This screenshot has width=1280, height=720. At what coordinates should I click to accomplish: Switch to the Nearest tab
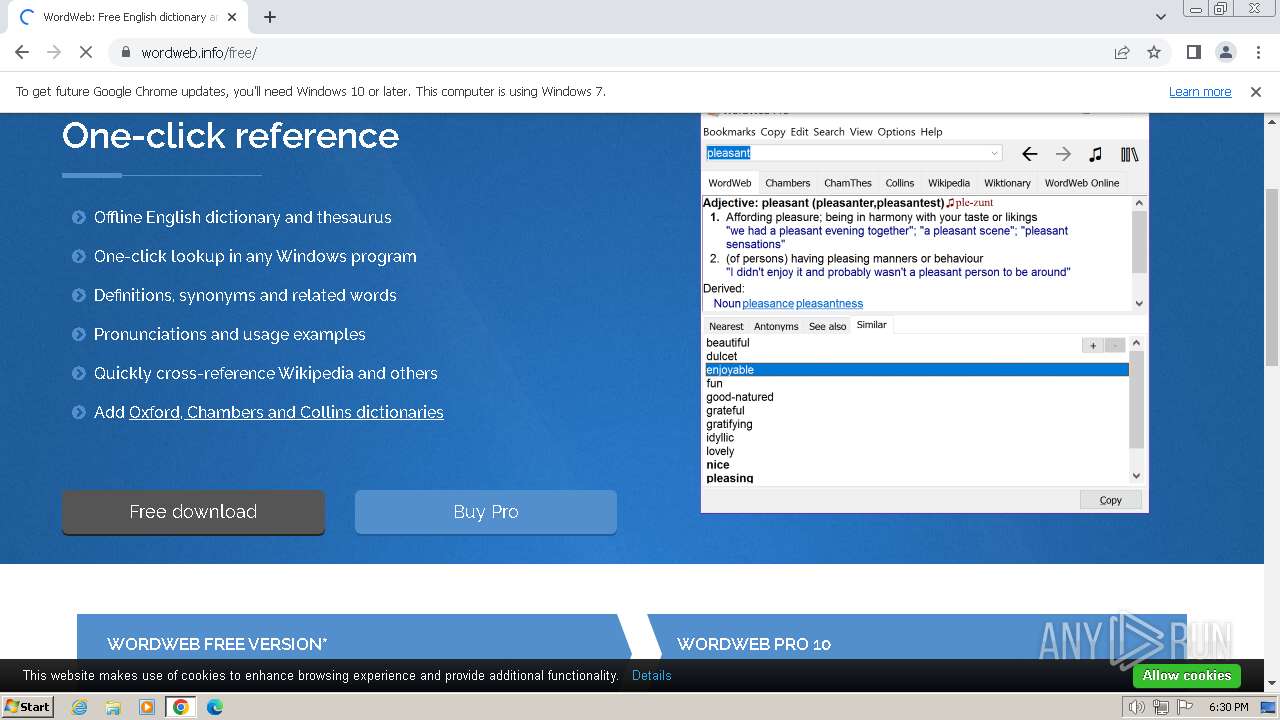pos(726,326)
